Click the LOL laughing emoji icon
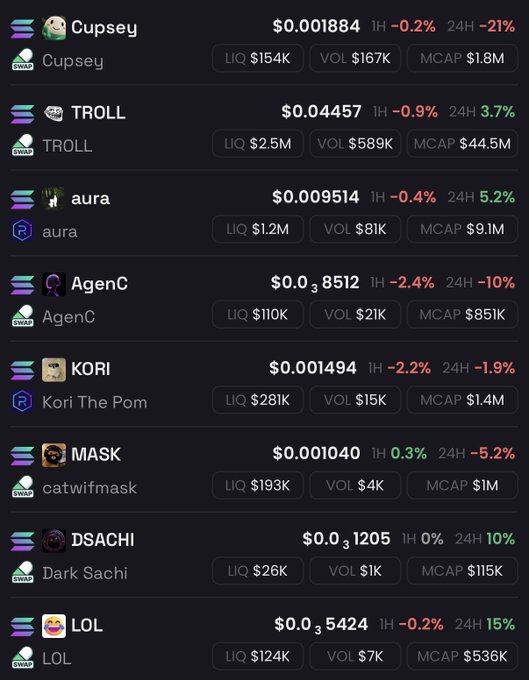Viewport: 529px width, 680px height. click(54, 626)
